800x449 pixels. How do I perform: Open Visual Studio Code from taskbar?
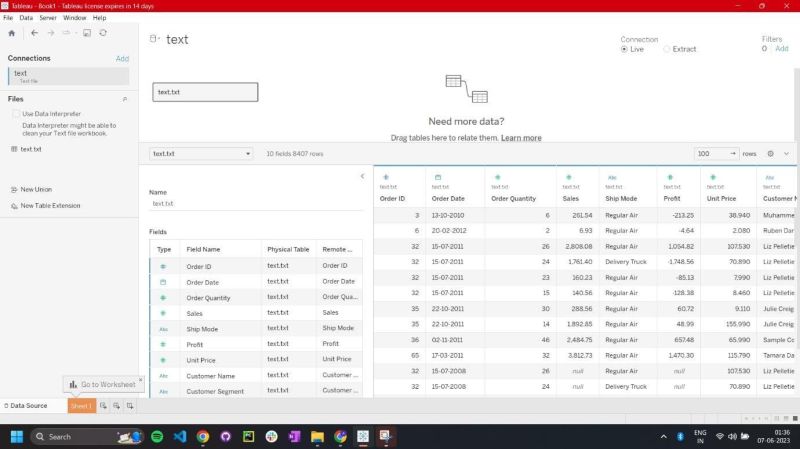[x=180, y=437]
